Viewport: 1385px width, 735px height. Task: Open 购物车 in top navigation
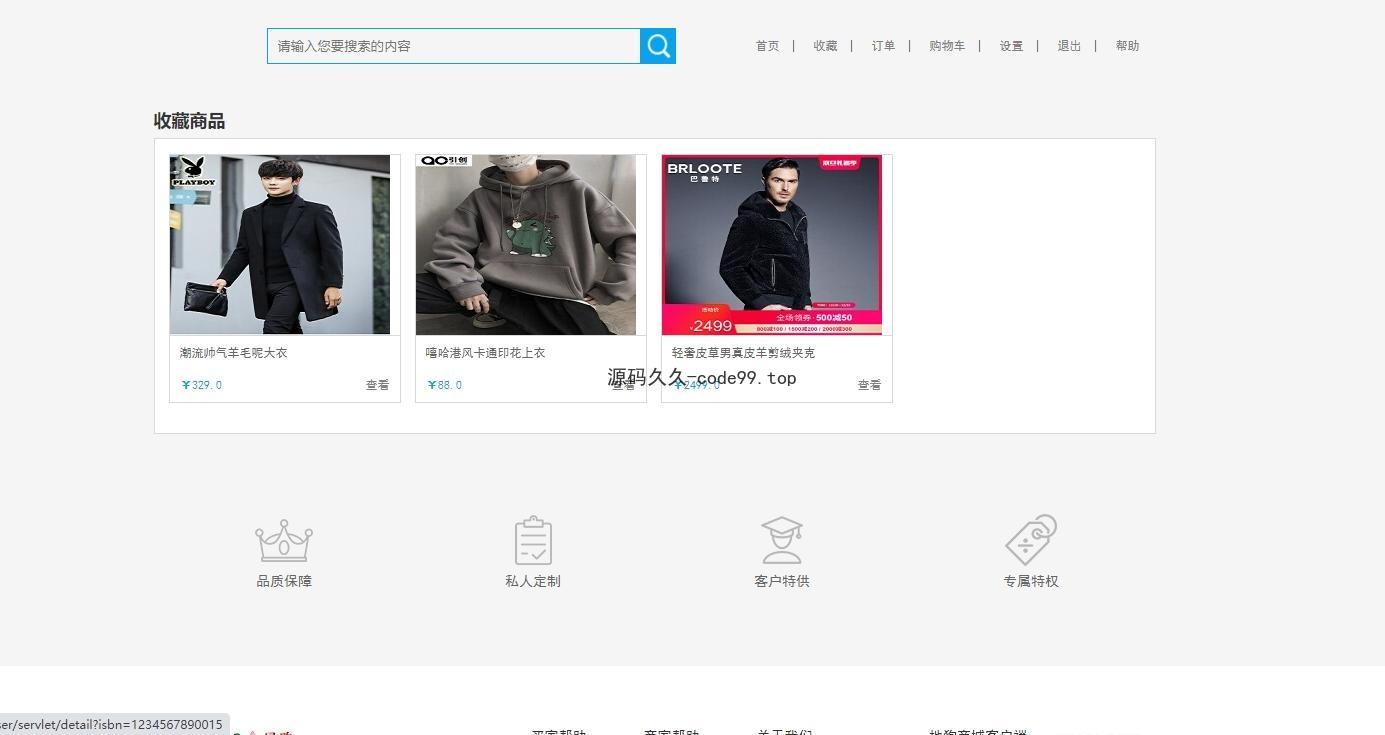coord(947,46)
